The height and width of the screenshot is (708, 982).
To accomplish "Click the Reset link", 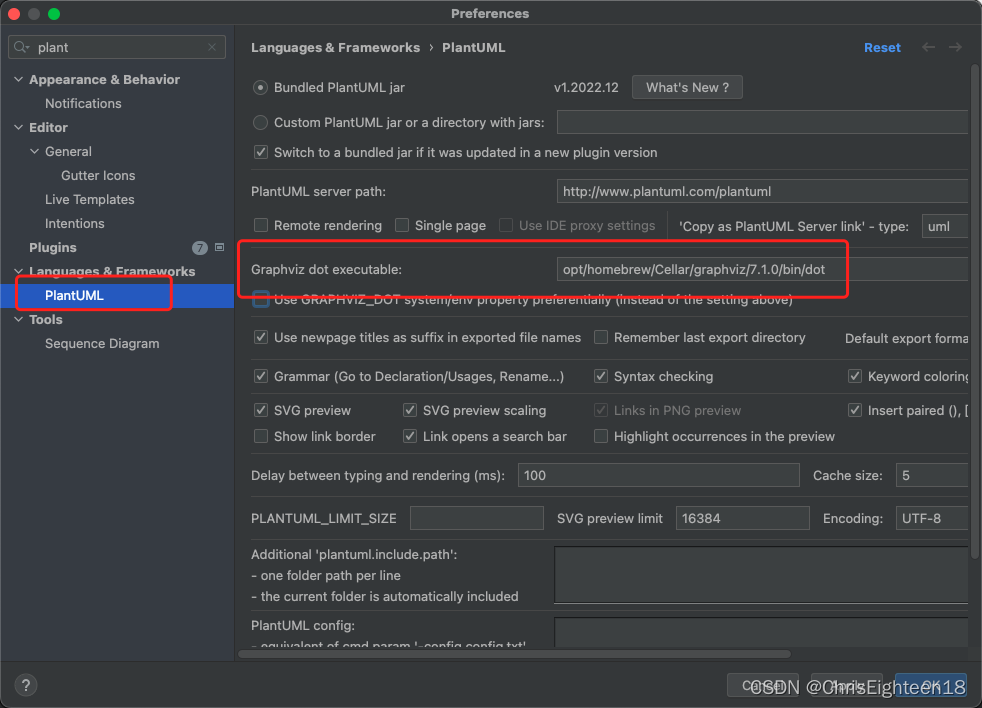I will 882,48.
